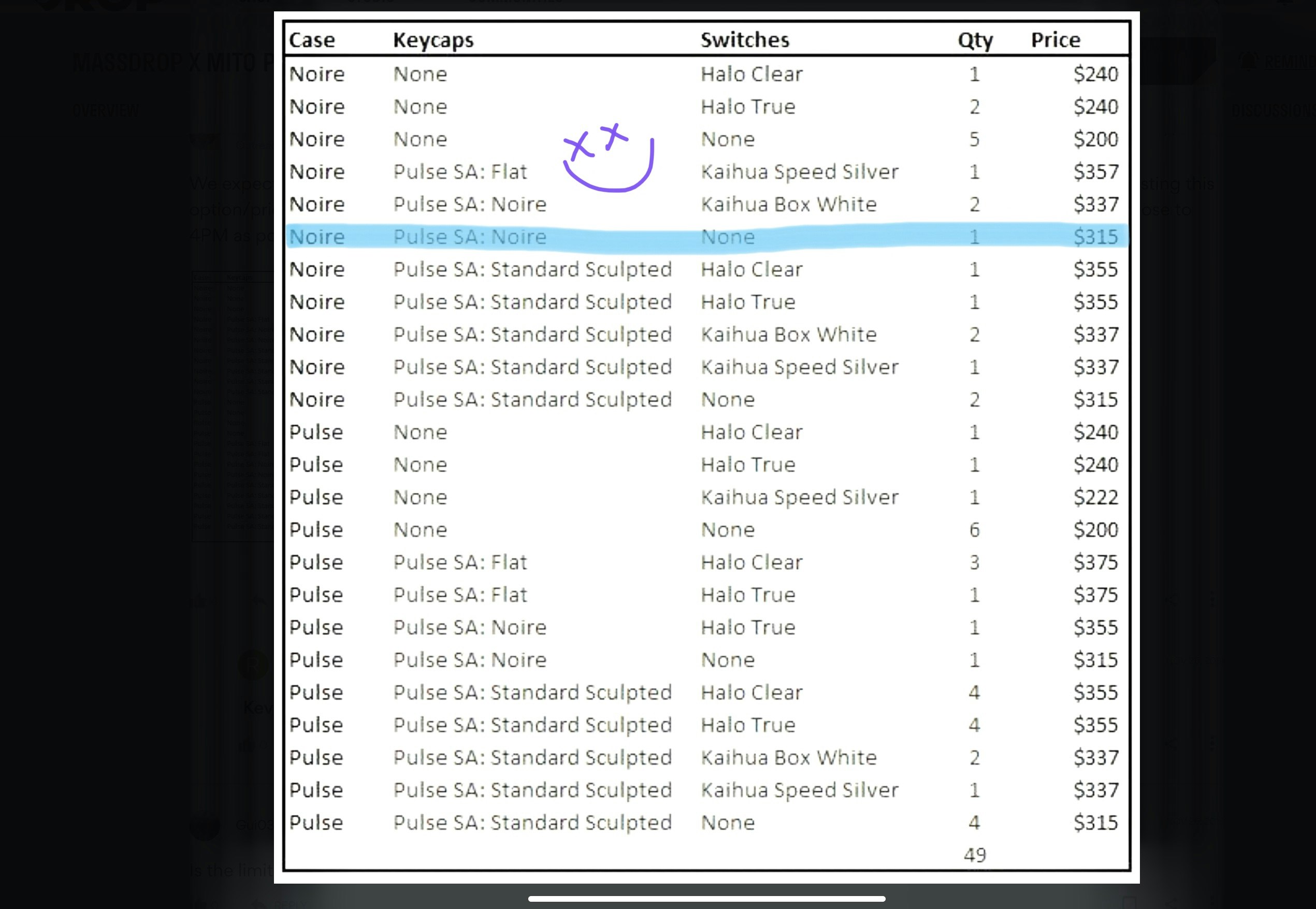Open the dimmed Overview tab behind overlay

tap(106, 110)
